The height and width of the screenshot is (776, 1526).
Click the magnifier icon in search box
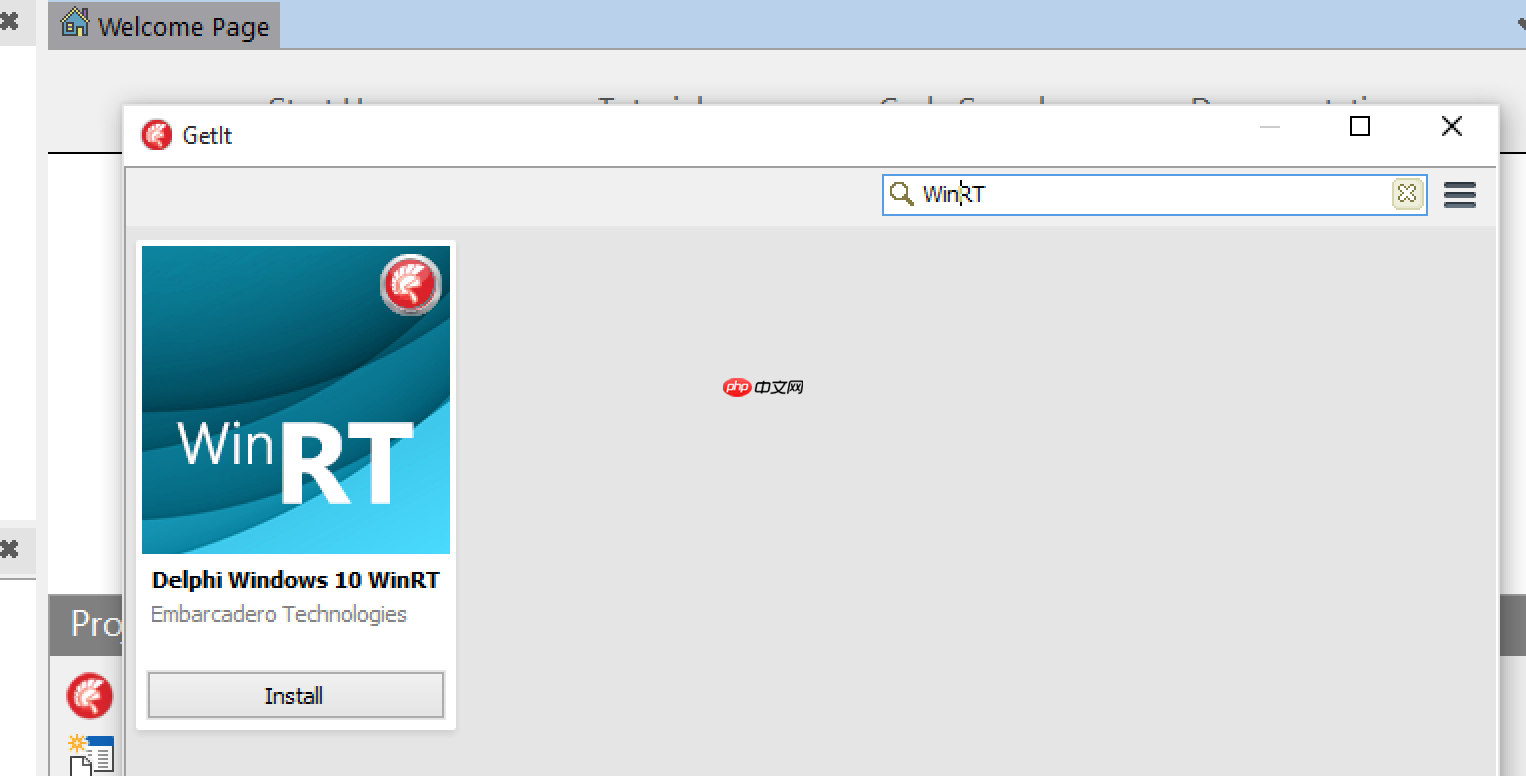(902, 194)
